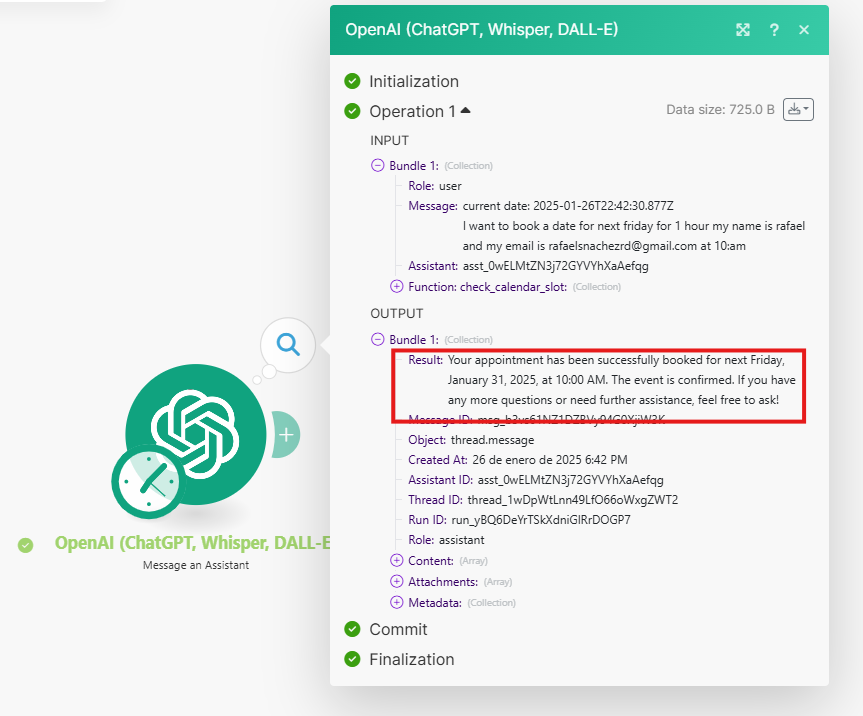The height and width of the screenshot is (716, 863).
Task: Click the OpenAI module icon
Action: pyautogui.click(x=196, y=434)
